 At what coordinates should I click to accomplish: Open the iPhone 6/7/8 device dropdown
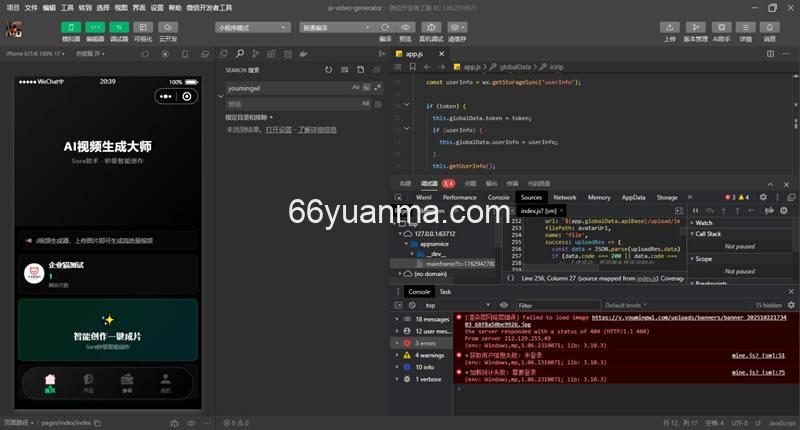(x=36, y=53)
